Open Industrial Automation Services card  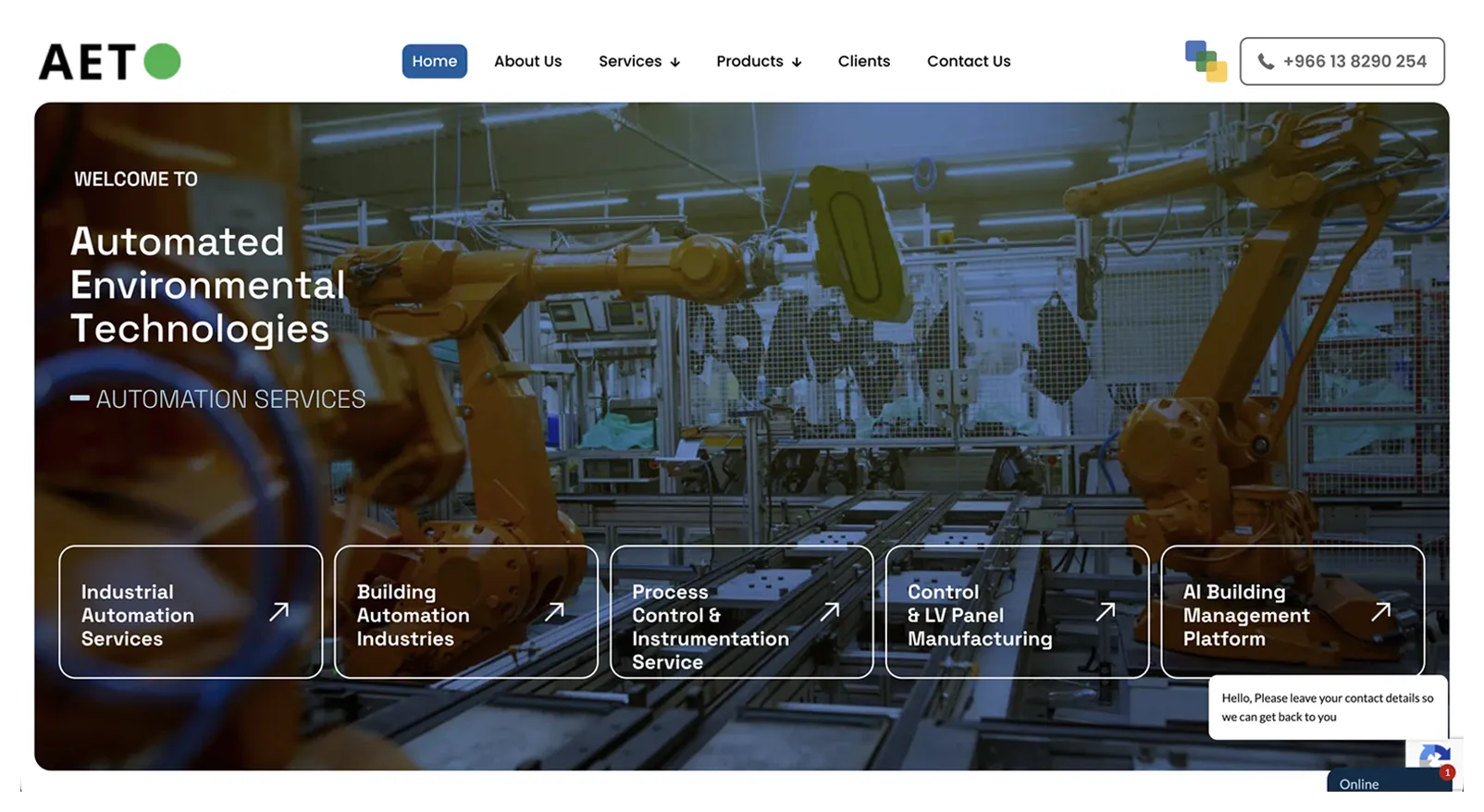[191, 611]
